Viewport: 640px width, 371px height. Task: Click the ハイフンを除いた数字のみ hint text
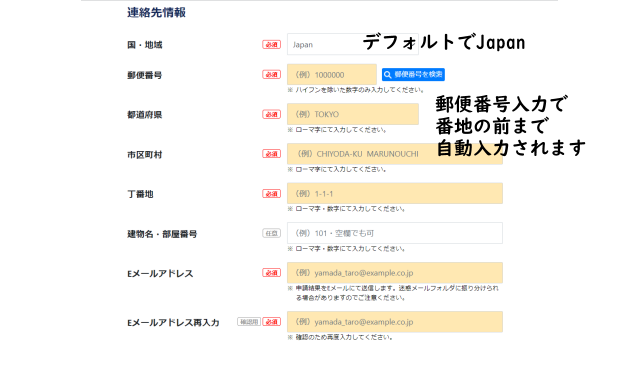(x=356, y=90)
